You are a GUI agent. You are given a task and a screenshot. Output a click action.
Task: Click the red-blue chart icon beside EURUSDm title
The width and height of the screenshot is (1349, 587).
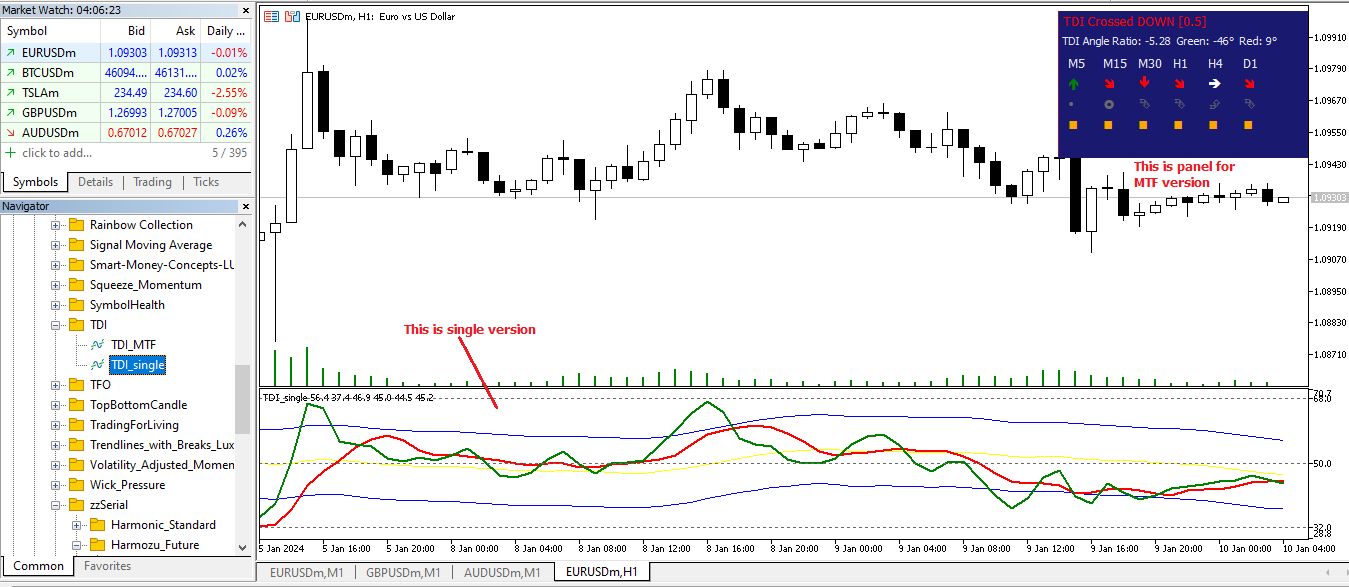point(292,16)
